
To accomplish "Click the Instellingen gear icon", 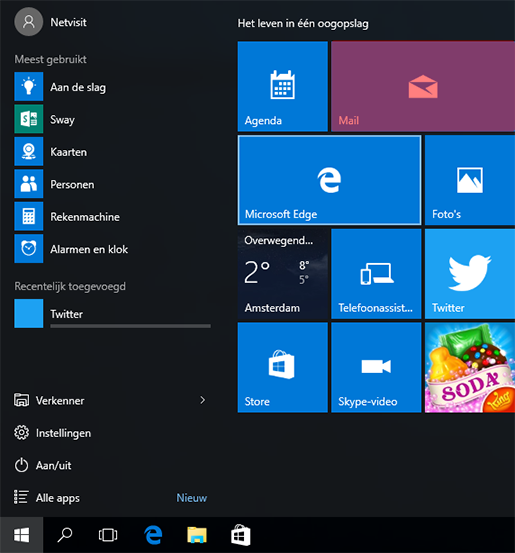I will 22,433.
